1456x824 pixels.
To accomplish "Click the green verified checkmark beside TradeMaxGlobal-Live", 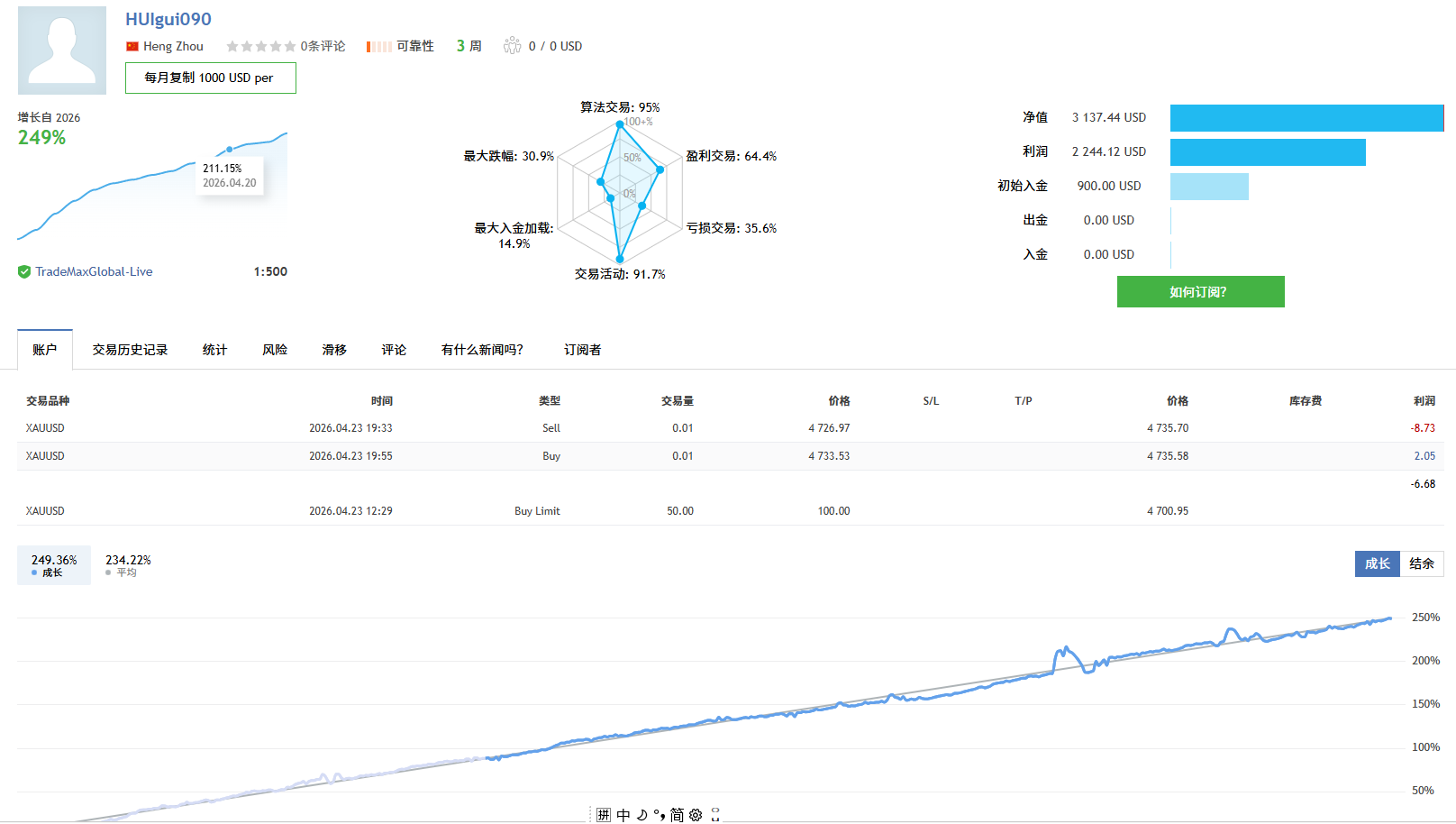I will [23, 271].
